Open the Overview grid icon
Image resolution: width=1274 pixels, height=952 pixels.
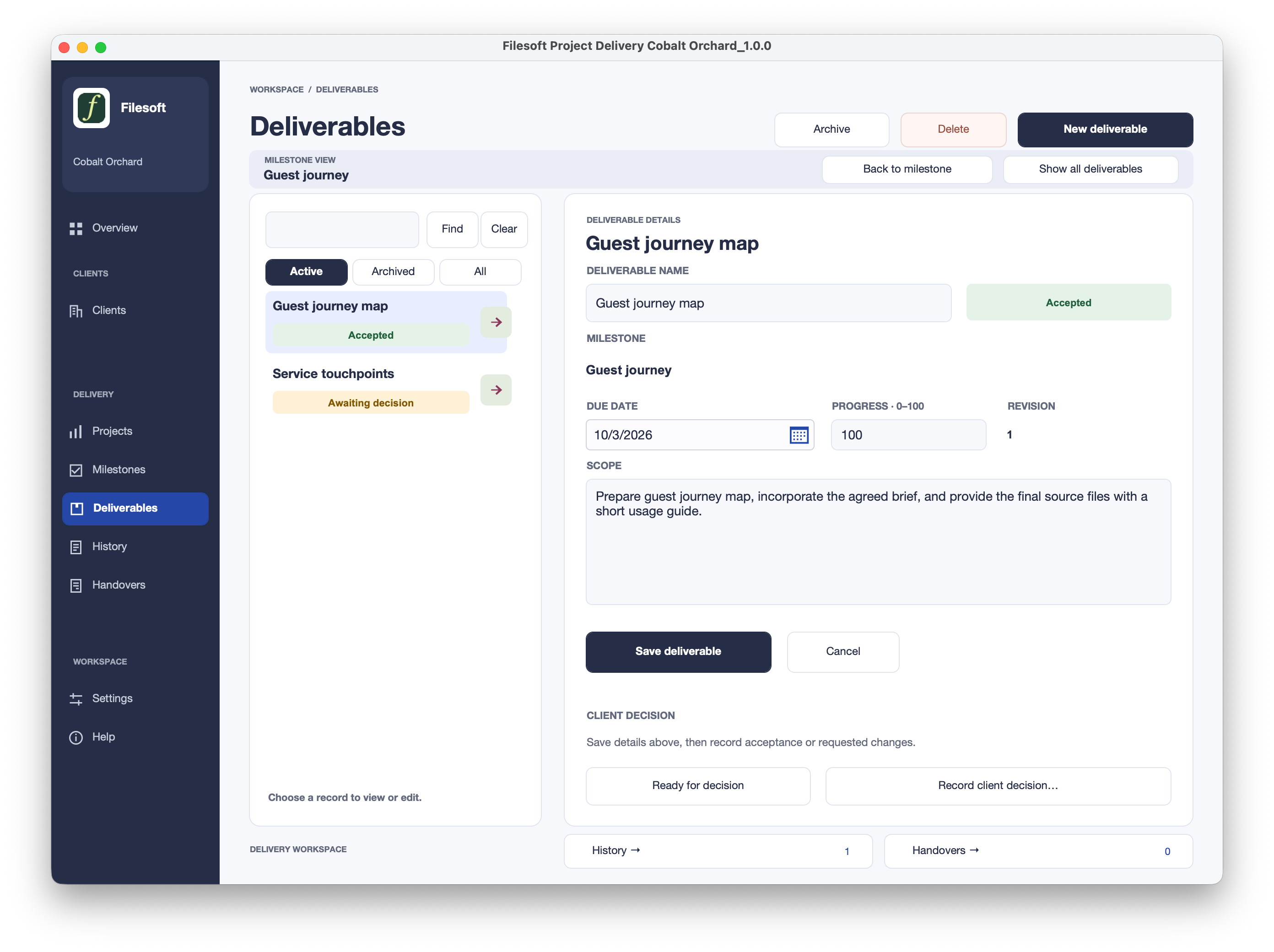(x=76, y=229)
